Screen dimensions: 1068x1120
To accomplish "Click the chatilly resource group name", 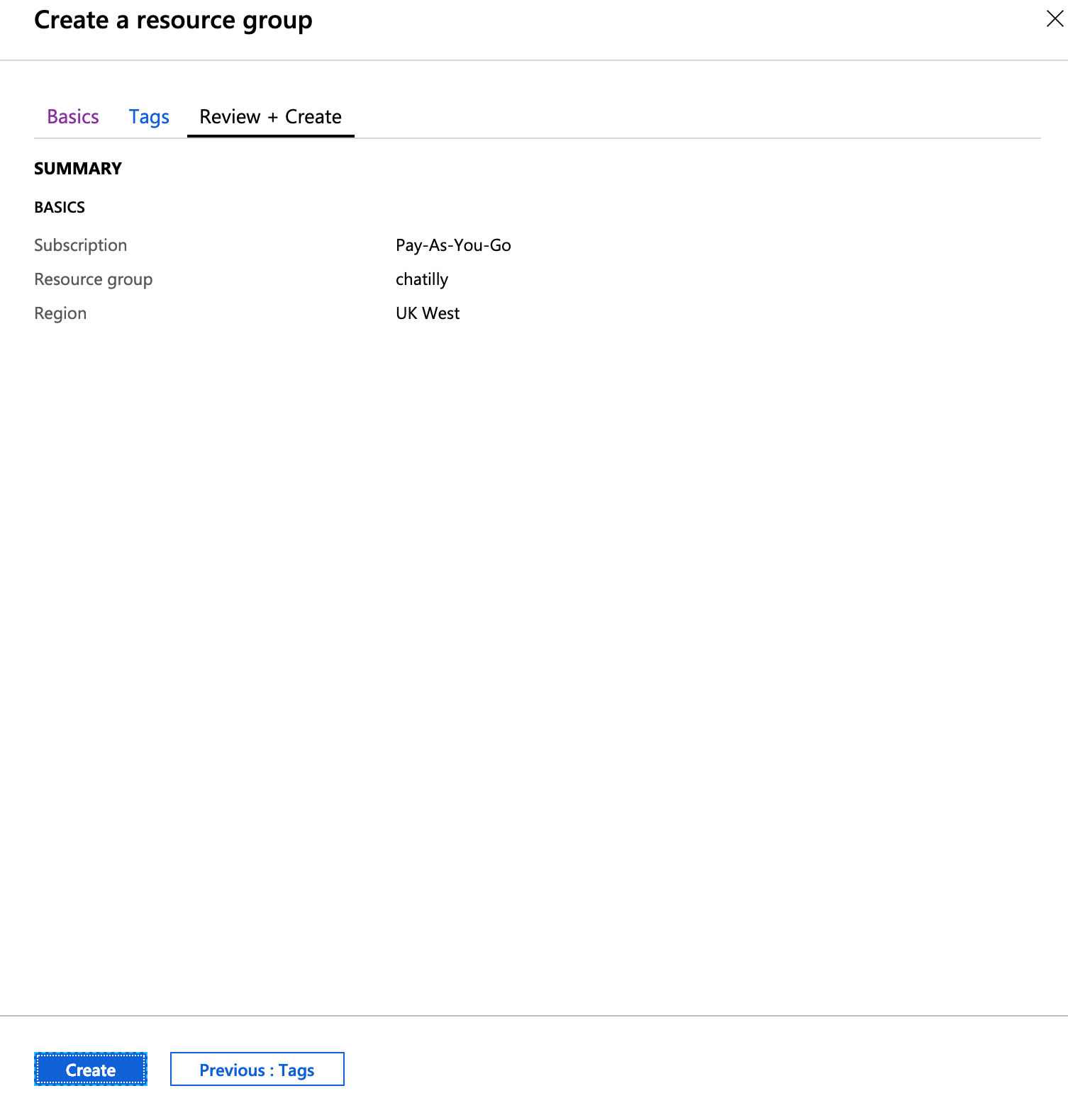I will click(x=422, y=279).
